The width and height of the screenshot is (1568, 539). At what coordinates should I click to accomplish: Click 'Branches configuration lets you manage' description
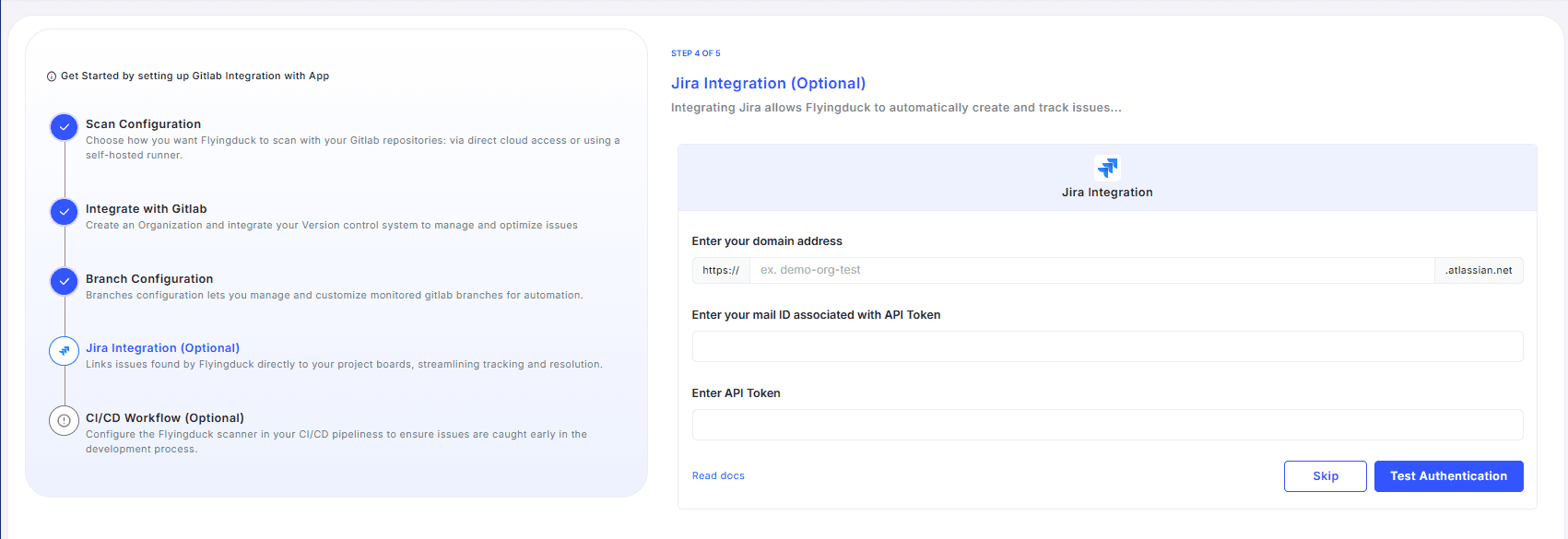pyautogui.click(x=334, y=295)
